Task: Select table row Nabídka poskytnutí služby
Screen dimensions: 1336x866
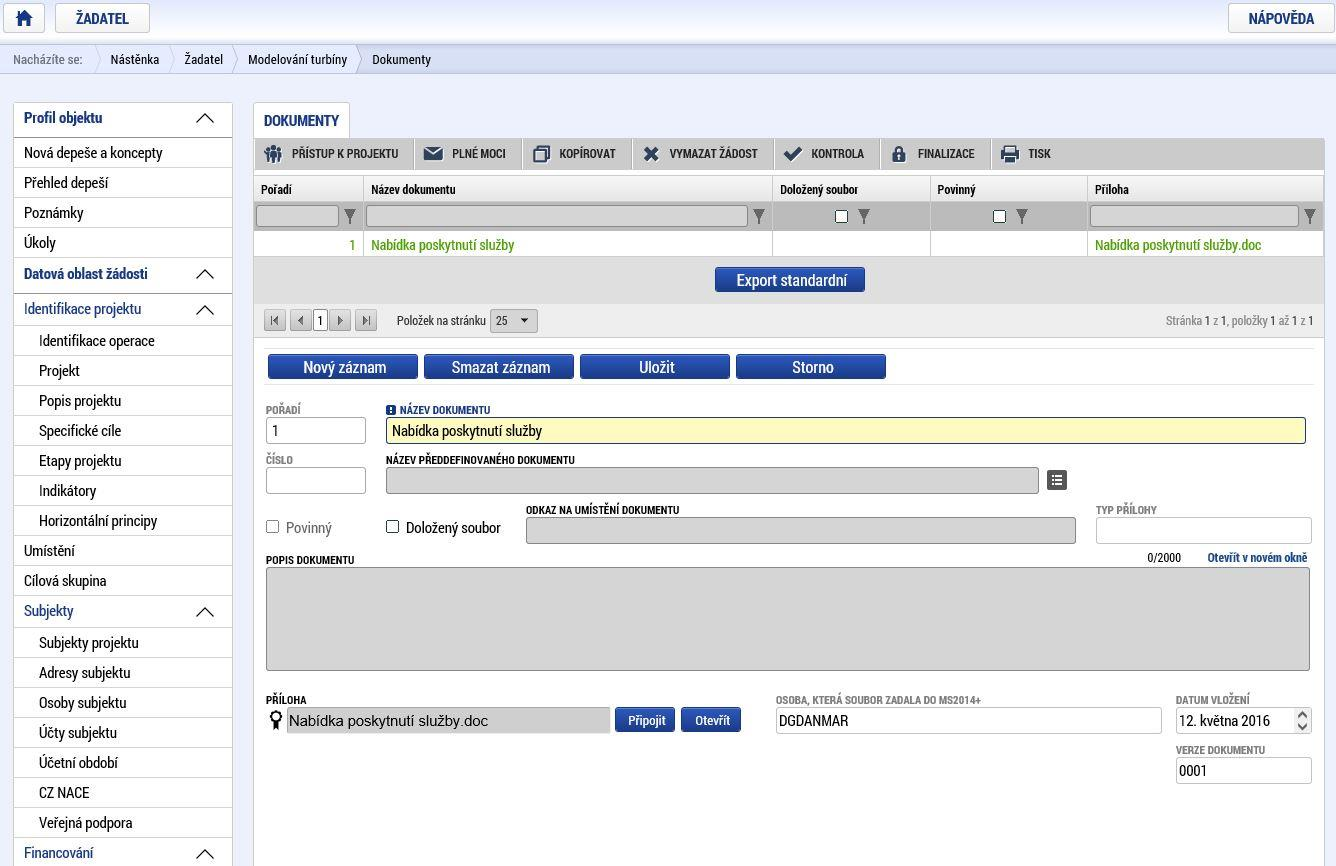Action: click(788, 244)
